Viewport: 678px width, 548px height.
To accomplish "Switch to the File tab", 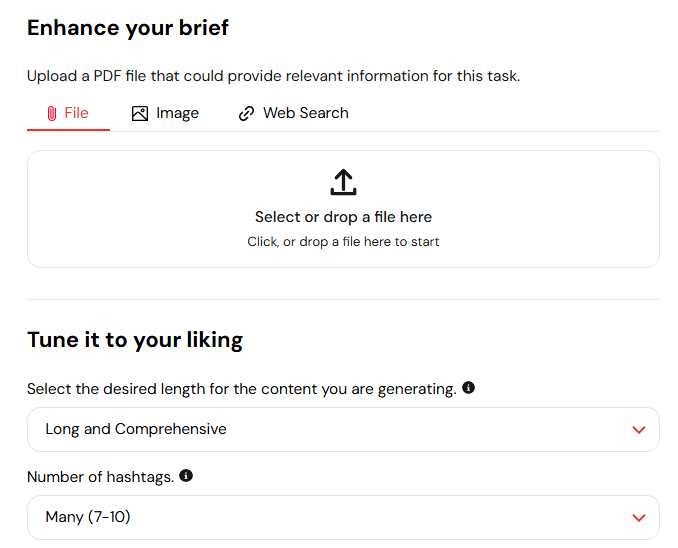I will [x=68, y=113].
